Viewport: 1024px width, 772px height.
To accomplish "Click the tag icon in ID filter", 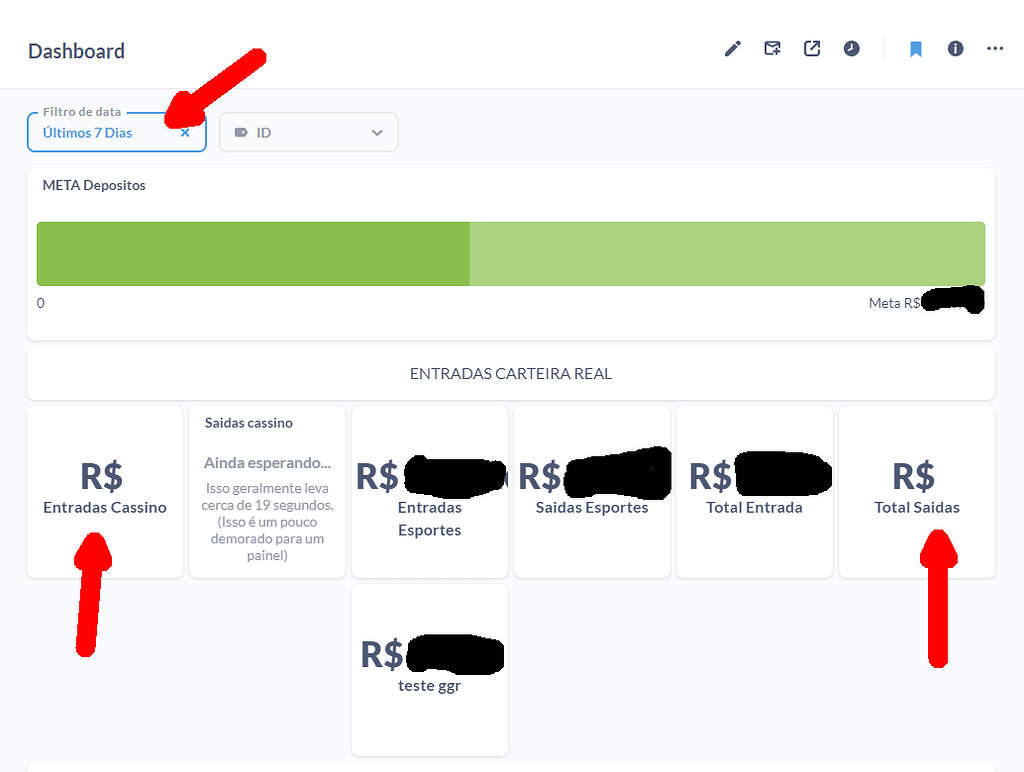I will pyautogui.click(x=240, y=133).
